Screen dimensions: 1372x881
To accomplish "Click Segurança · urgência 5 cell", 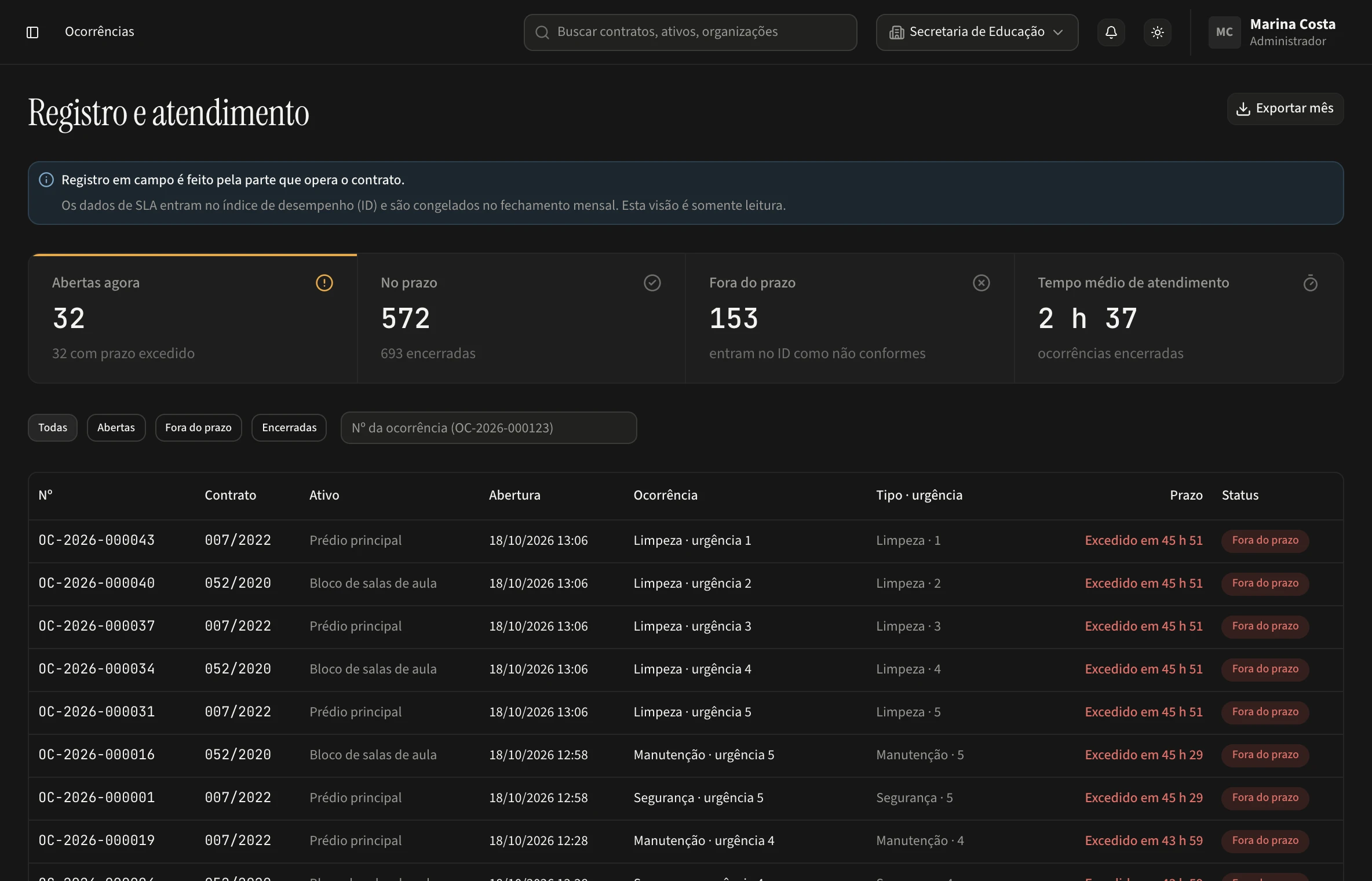I will click(698, 798).
